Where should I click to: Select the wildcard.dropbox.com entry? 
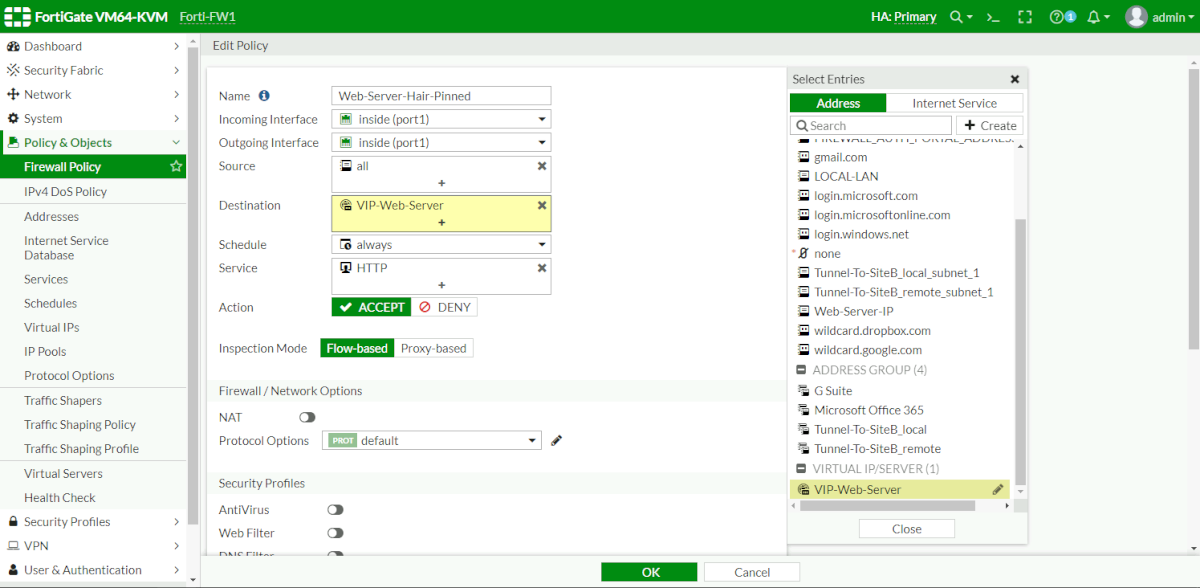click(x=872, y=330)
